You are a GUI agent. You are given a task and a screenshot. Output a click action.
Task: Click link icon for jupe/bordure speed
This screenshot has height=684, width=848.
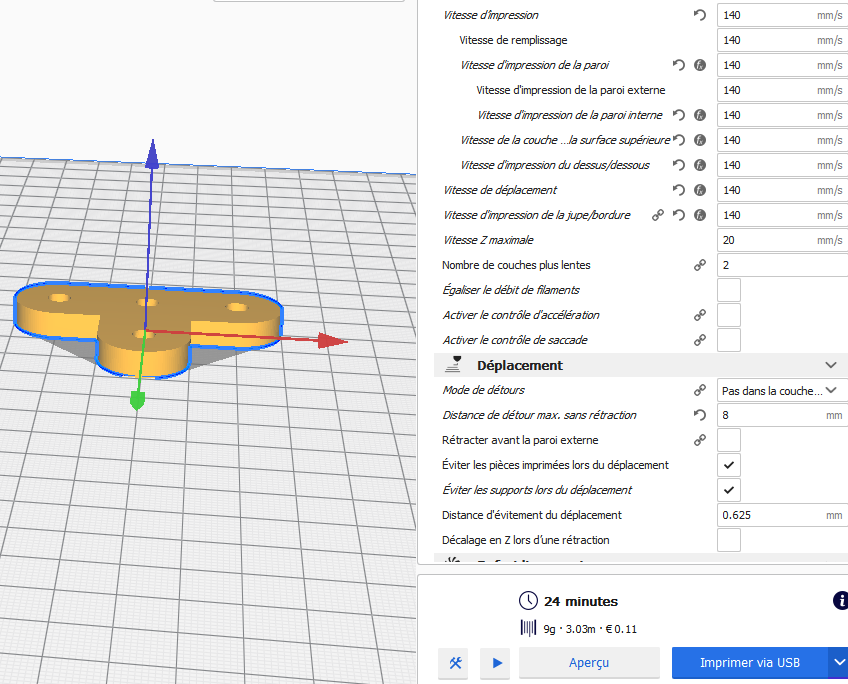(x=658, y=215)
